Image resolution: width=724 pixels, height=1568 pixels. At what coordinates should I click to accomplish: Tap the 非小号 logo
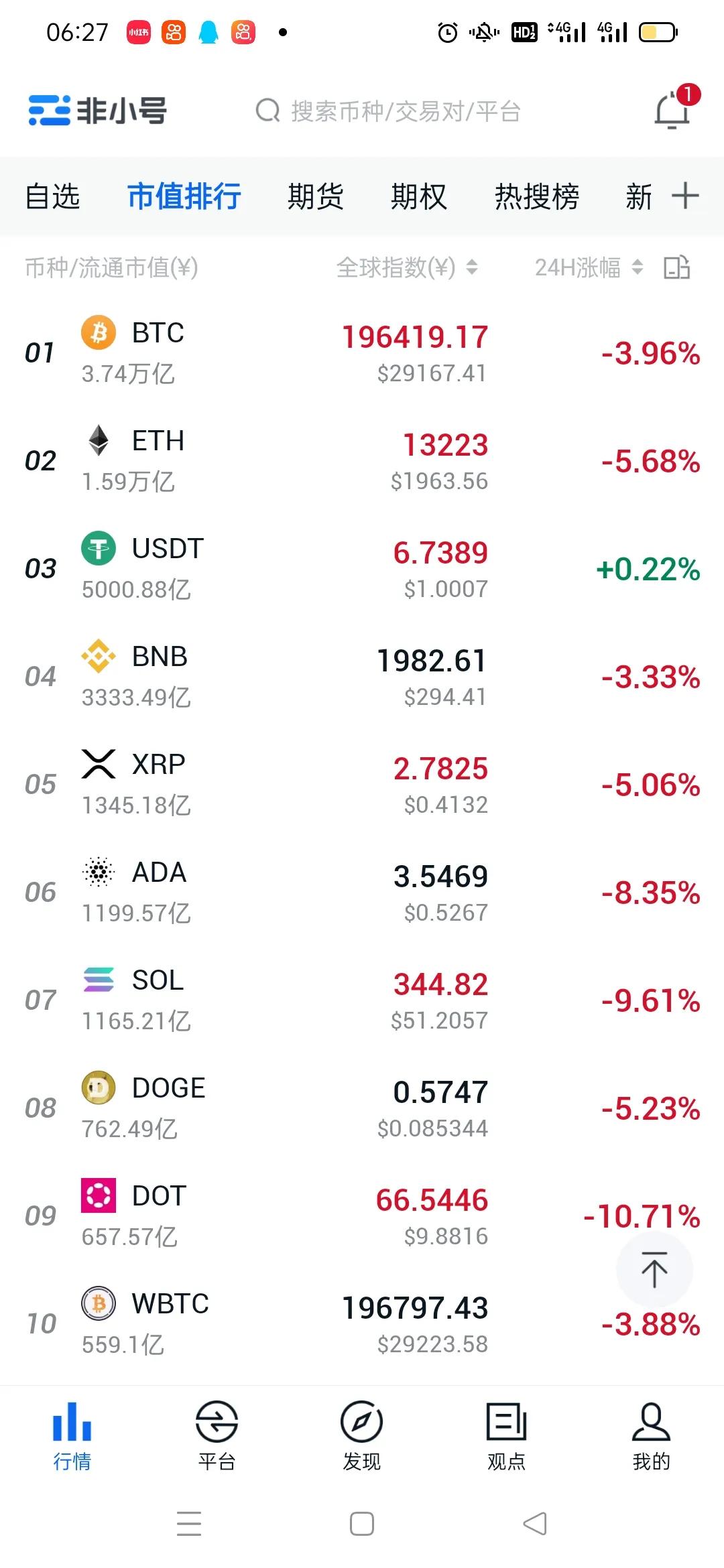pyautogui.click(x=98, y=111)
